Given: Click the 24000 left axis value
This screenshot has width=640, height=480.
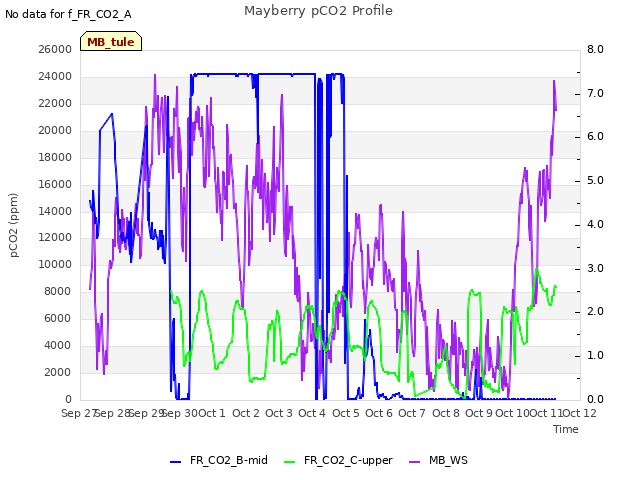Looking at the screenshot, I should (55, 76).
